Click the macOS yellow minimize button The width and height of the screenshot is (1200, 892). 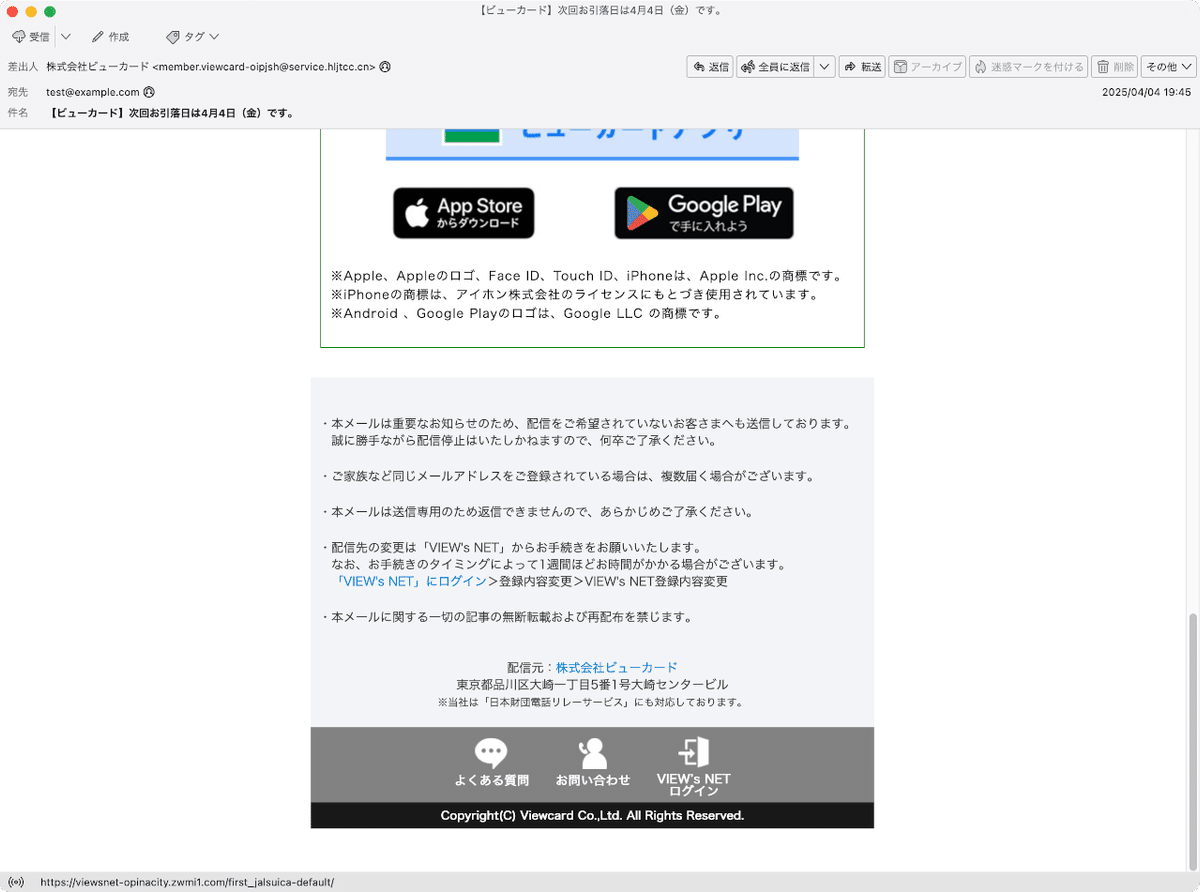pos(31,11)
